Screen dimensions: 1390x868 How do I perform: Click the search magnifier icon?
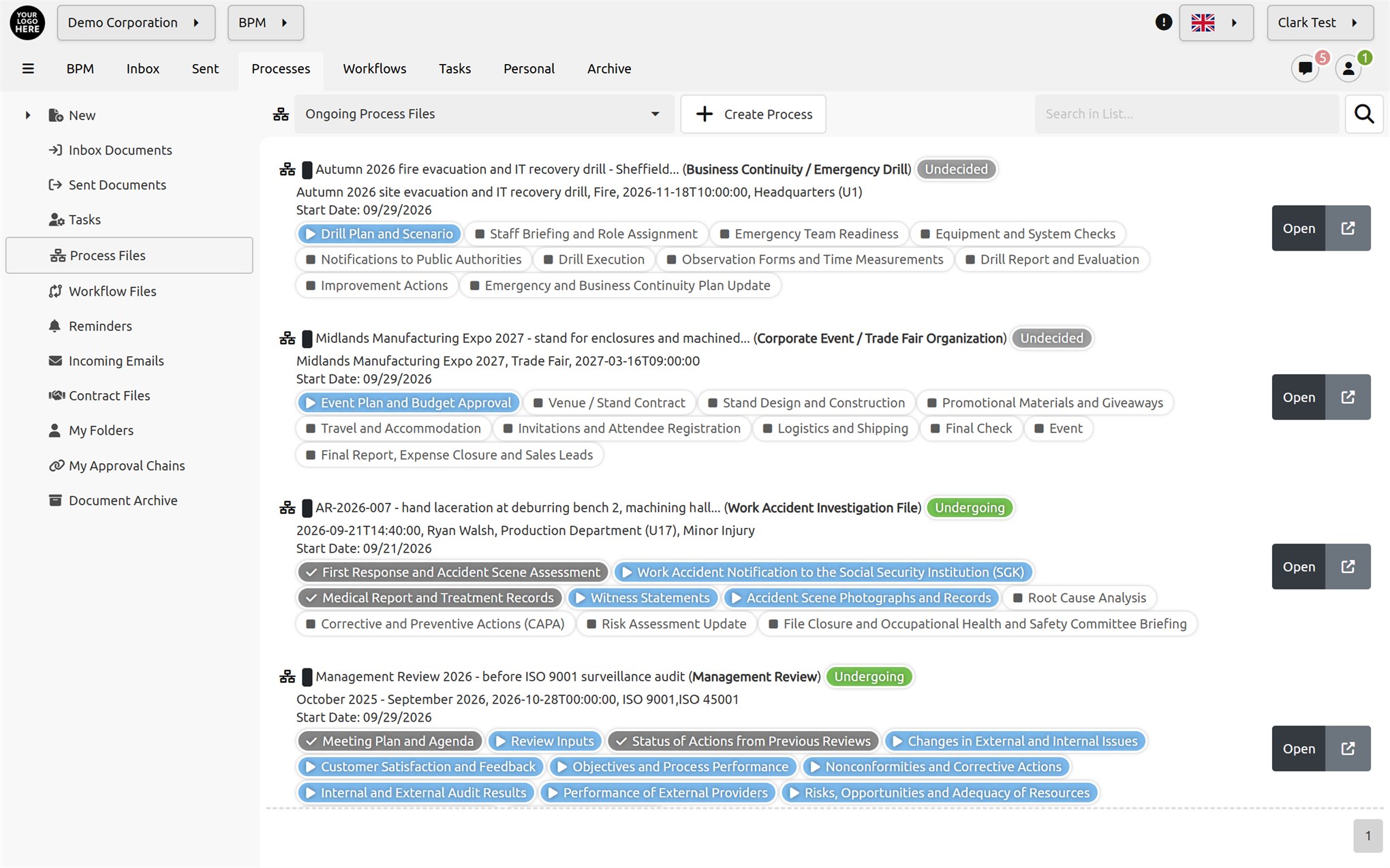1364,114
